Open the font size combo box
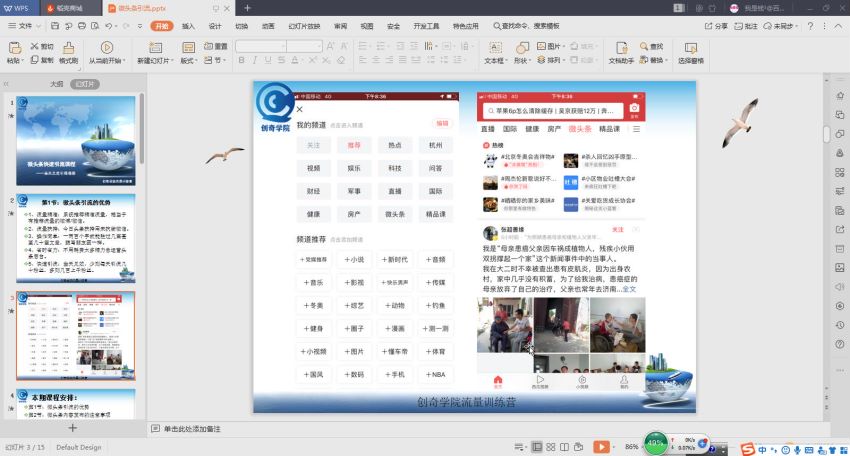The image size is (850, 456). [305, 46]
